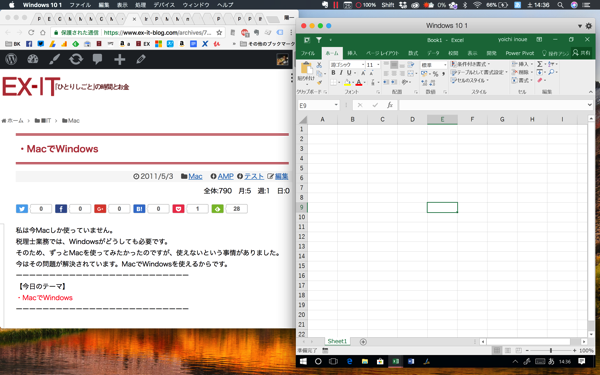Reload the page in Chrome
Viewport: 600px width, 375px height.
tap(31, 33)
